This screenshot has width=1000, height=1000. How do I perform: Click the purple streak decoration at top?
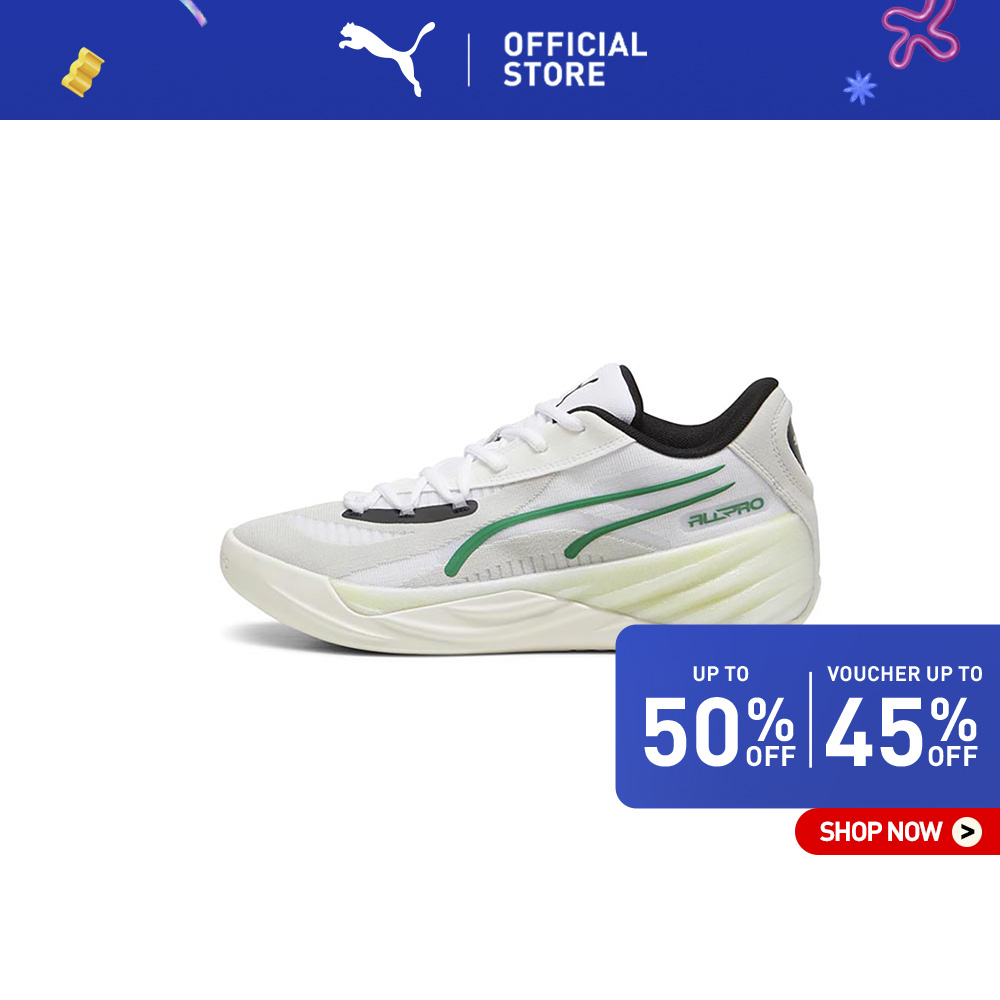(193, 11)
